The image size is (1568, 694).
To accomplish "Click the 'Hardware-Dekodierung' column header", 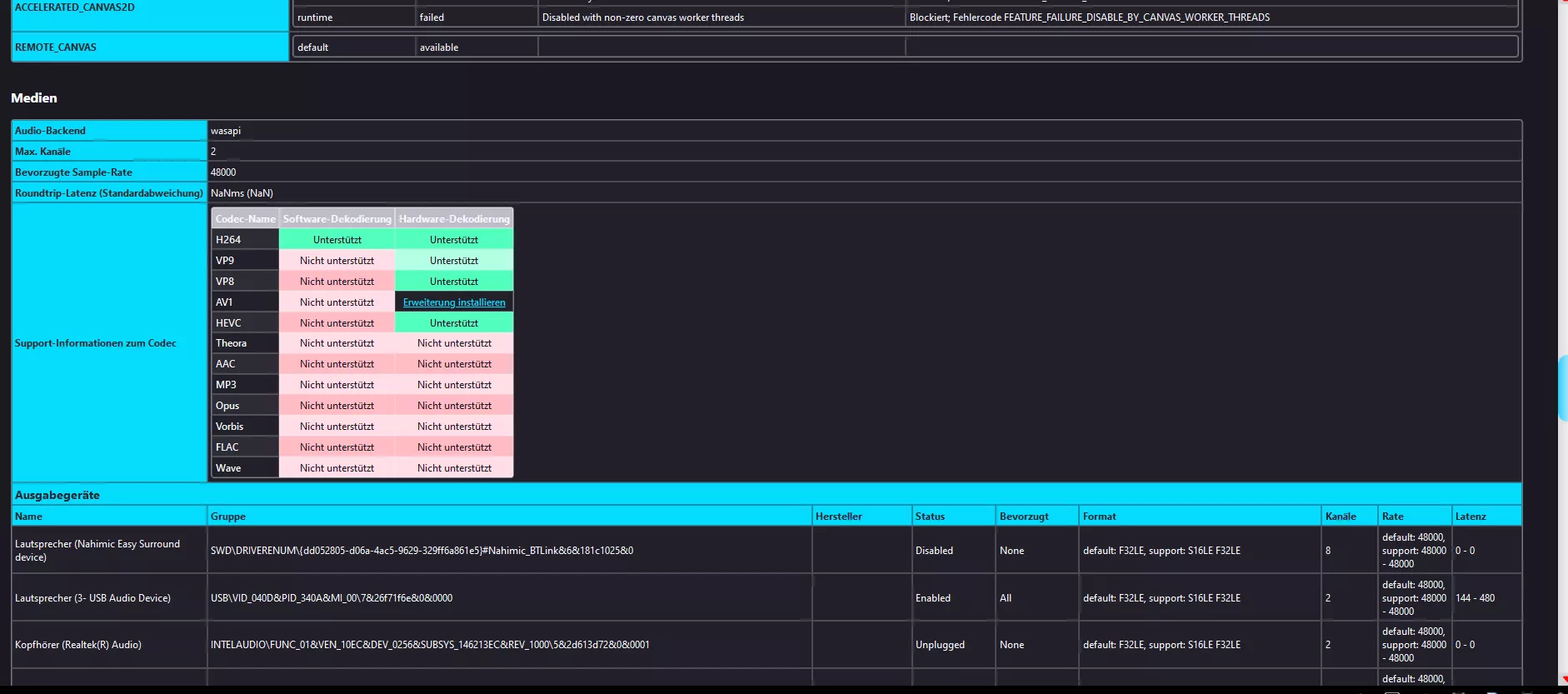I will point(454,219).
